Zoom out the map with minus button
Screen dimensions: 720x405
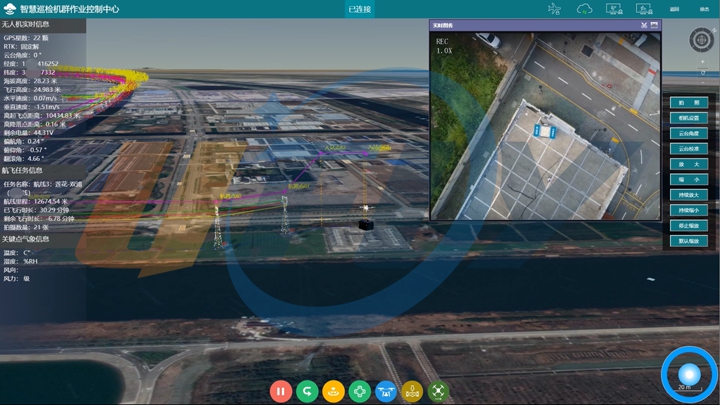[x=703, y=82]
